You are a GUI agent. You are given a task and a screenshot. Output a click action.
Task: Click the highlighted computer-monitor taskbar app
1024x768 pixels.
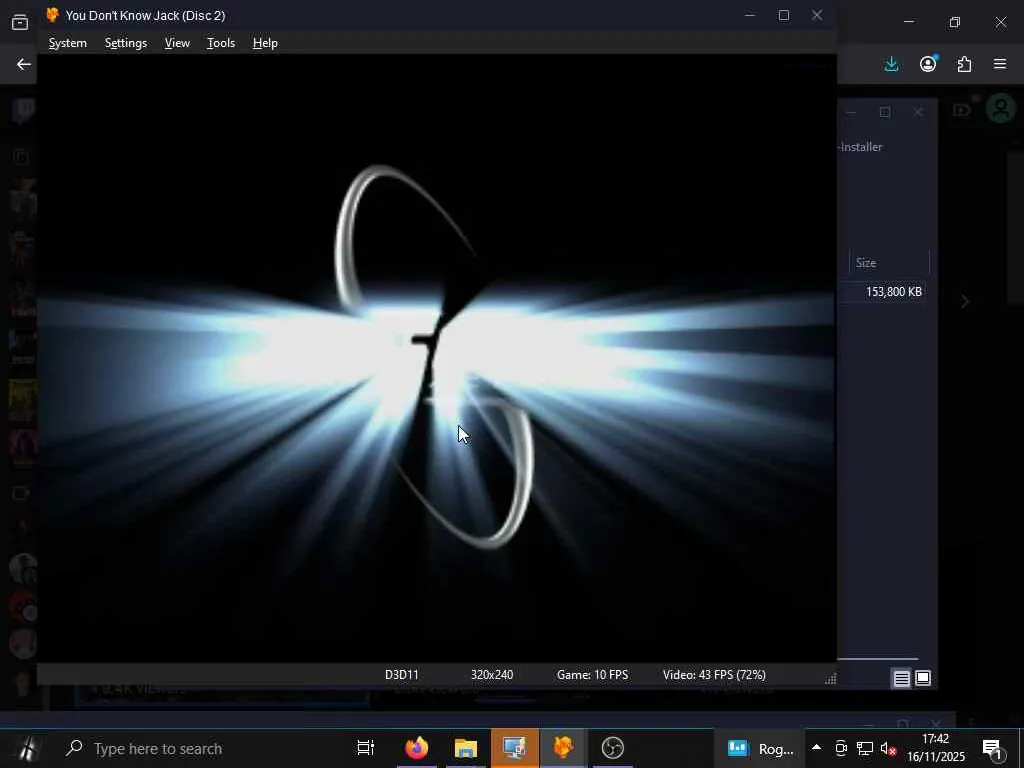[x=515, y=748]
